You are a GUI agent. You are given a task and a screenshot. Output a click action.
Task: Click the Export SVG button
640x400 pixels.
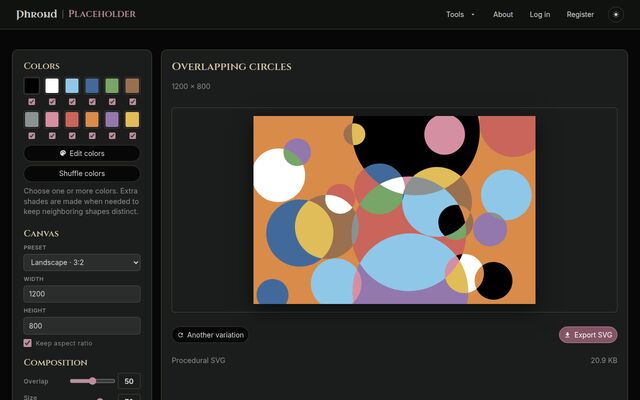coord(588,335)
